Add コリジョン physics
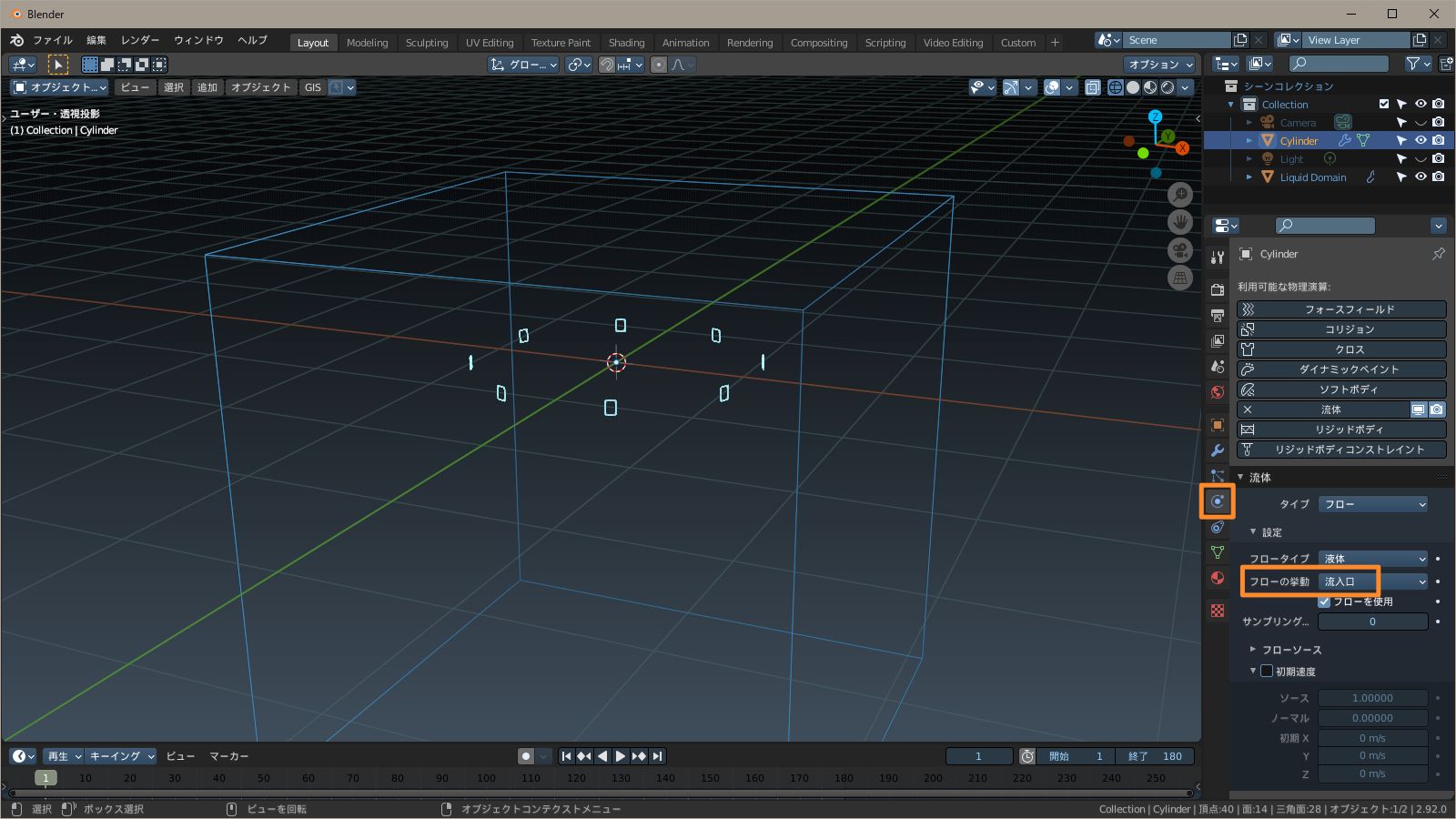This screenshot has width=1456, height=819. [x=1341, y=329]
